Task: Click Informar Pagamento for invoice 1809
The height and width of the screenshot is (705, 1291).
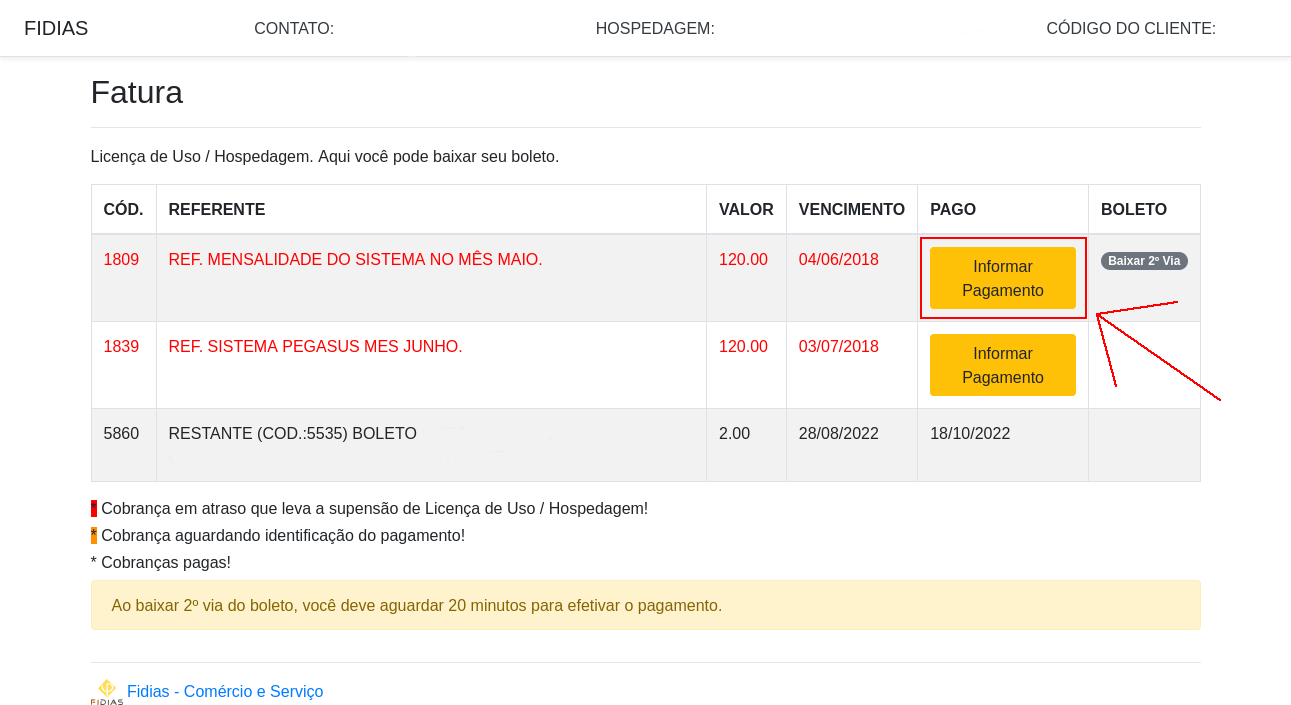Action: click(x=1002, y=278)
